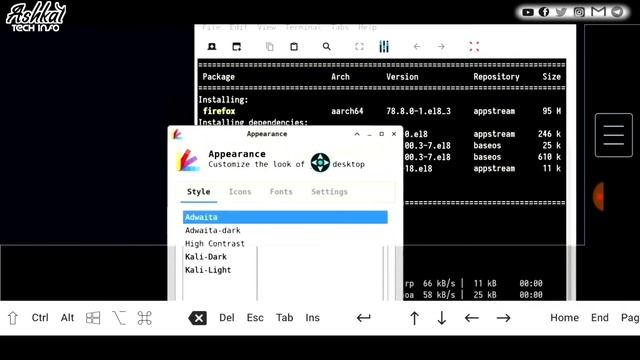Click the Repository column header in terminal

tap(496, 77)
